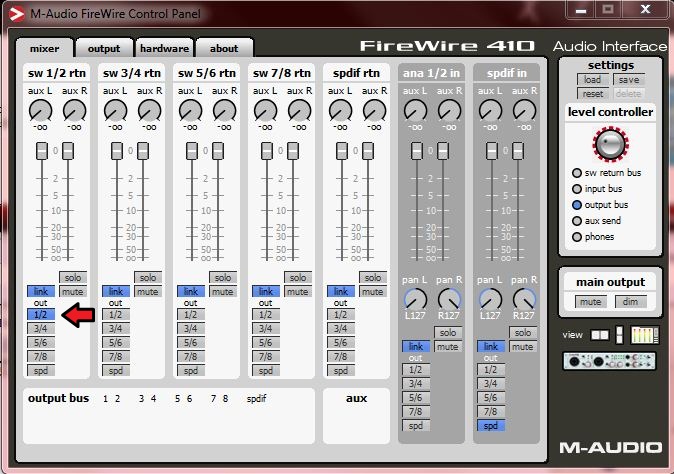
Task: Click the 'output bus' label
Action: [x=58, y=398]
